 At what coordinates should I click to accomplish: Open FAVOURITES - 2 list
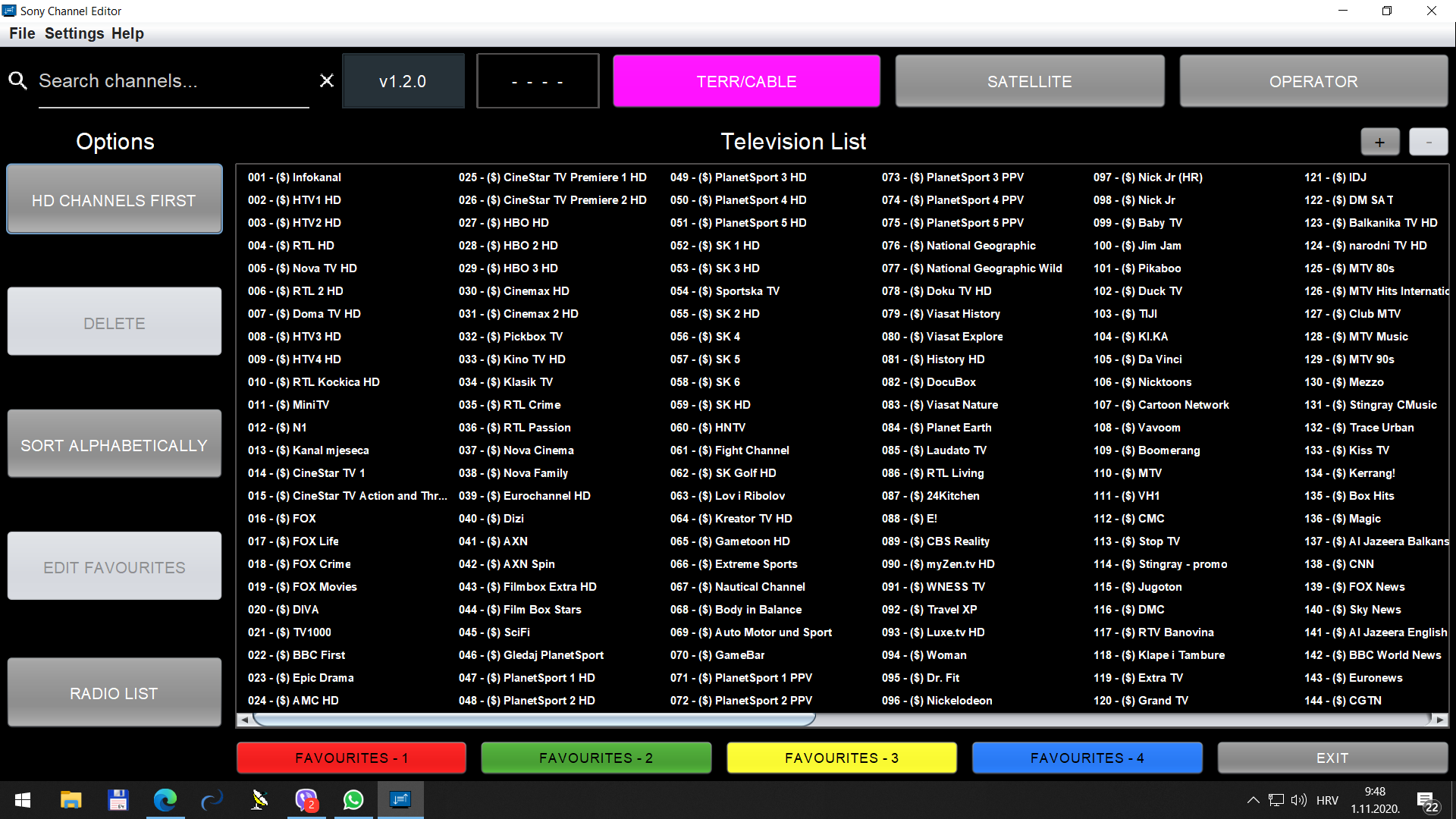pyautogui.click(x=596, y=758)
